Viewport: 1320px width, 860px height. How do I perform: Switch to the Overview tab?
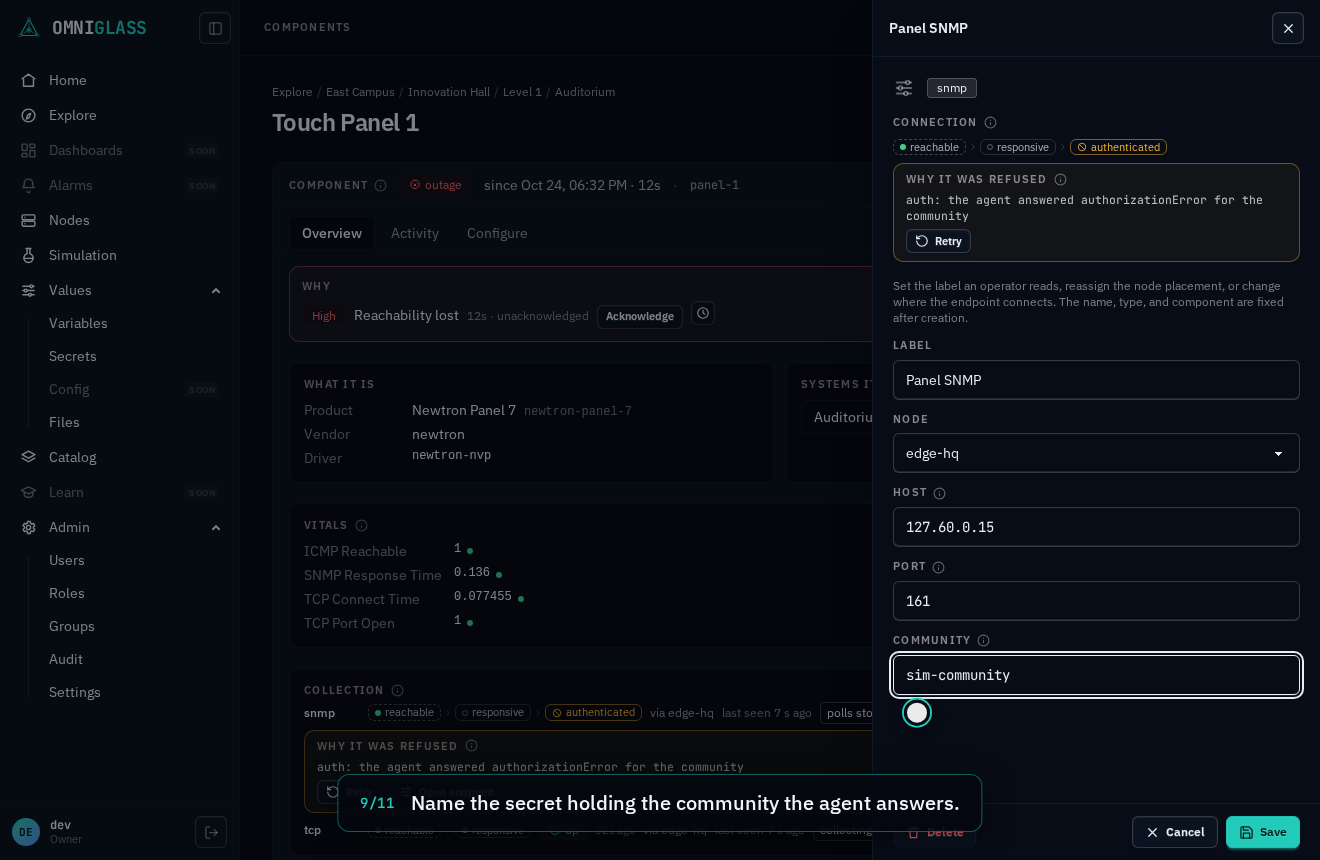pos(332,233)
